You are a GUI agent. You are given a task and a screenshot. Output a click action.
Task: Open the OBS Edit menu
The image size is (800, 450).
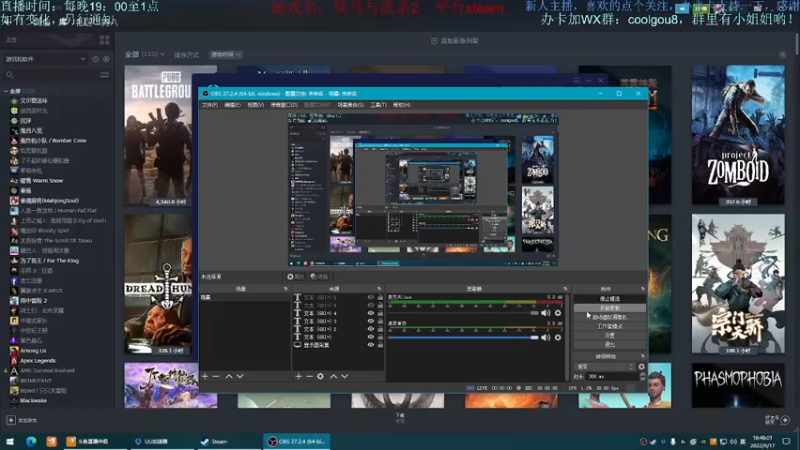(x=232, y=105)
